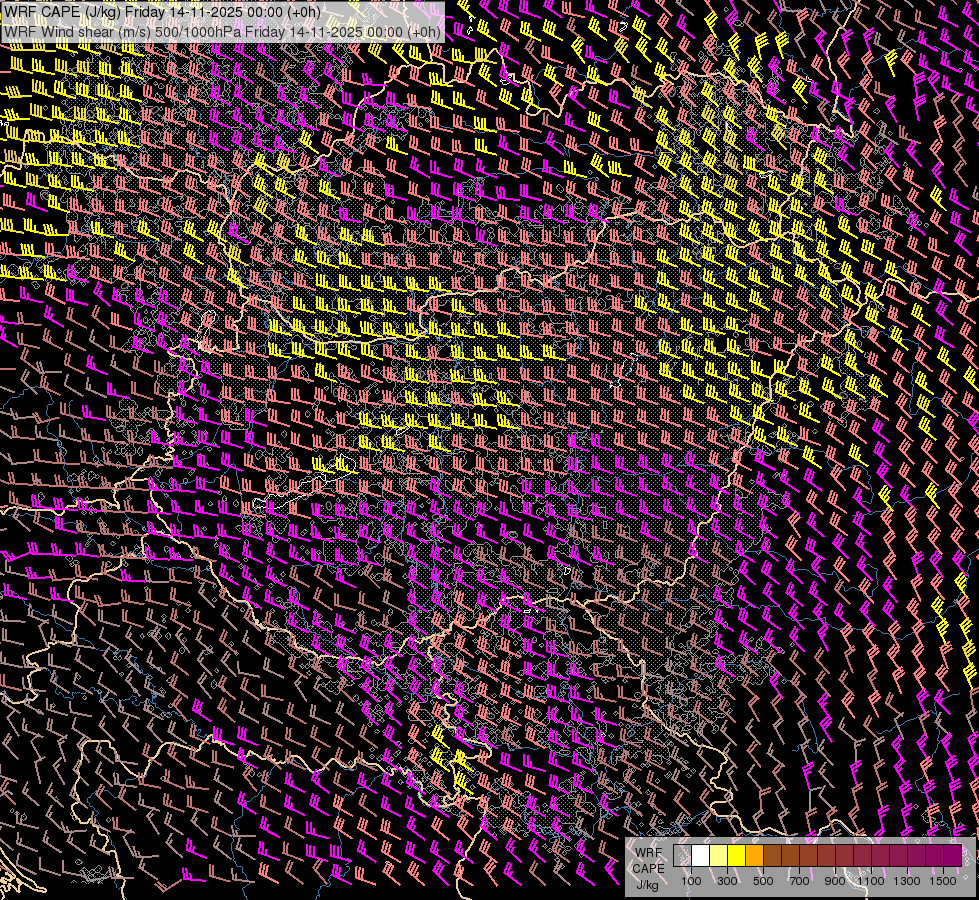This screenshot has height=900, width=979.
Task: Select the first brown swatch right of orange
Action: point(772,856)
